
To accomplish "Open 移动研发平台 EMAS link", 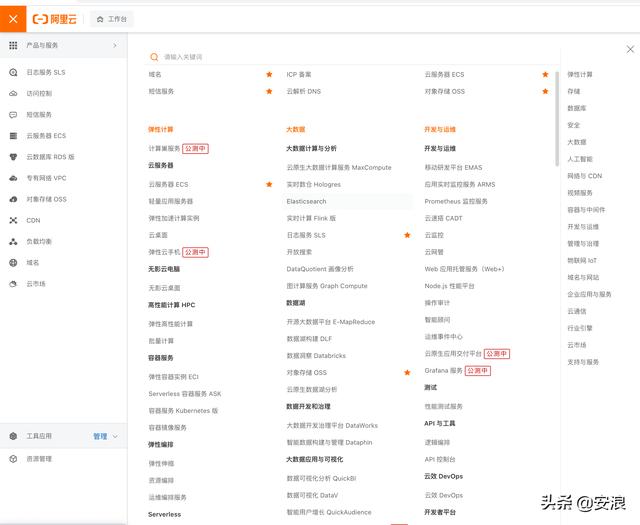I will [453, 167].
